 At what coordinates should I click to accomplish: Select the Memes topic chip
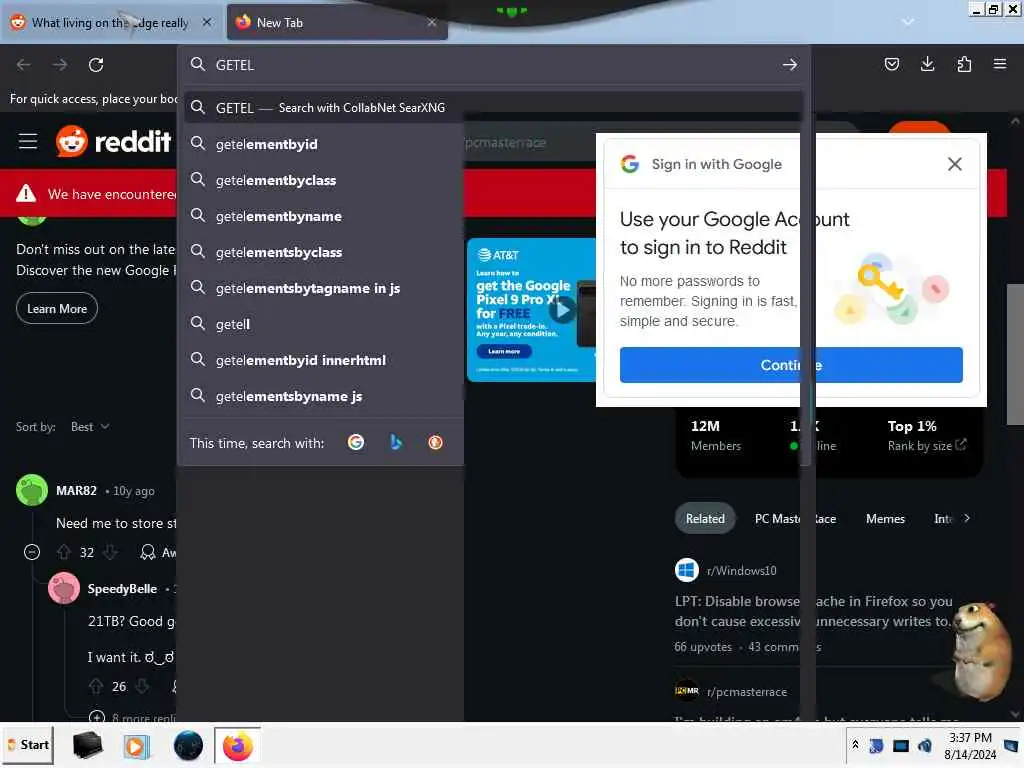(x=885, y=519)
